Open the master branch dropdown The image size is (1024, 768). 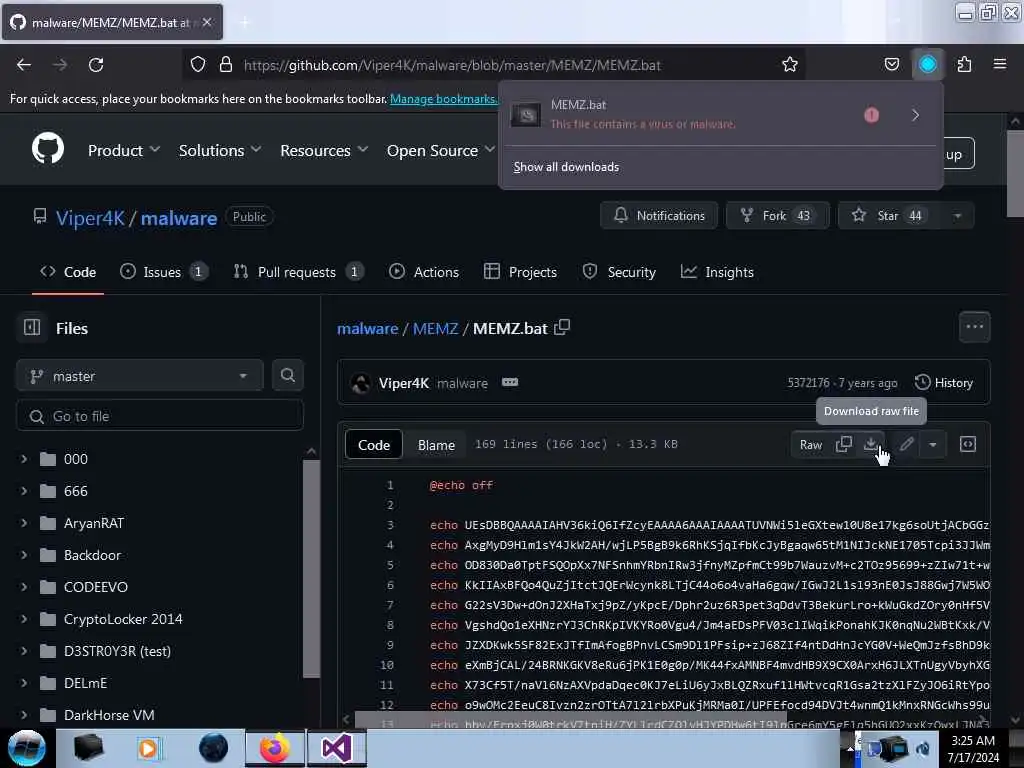point(140,376)
